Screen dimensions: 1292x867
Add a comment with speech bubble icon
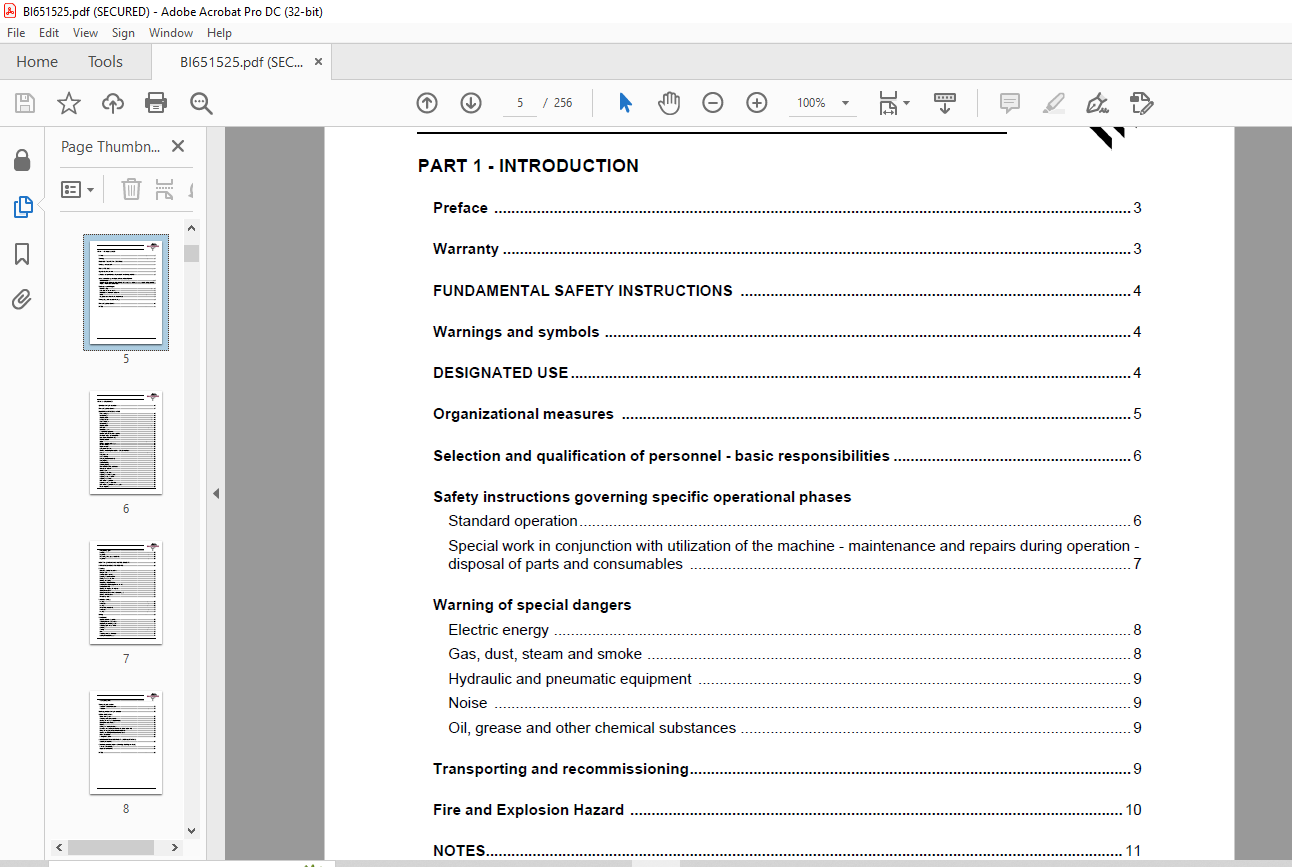(x=1010, y=103)
